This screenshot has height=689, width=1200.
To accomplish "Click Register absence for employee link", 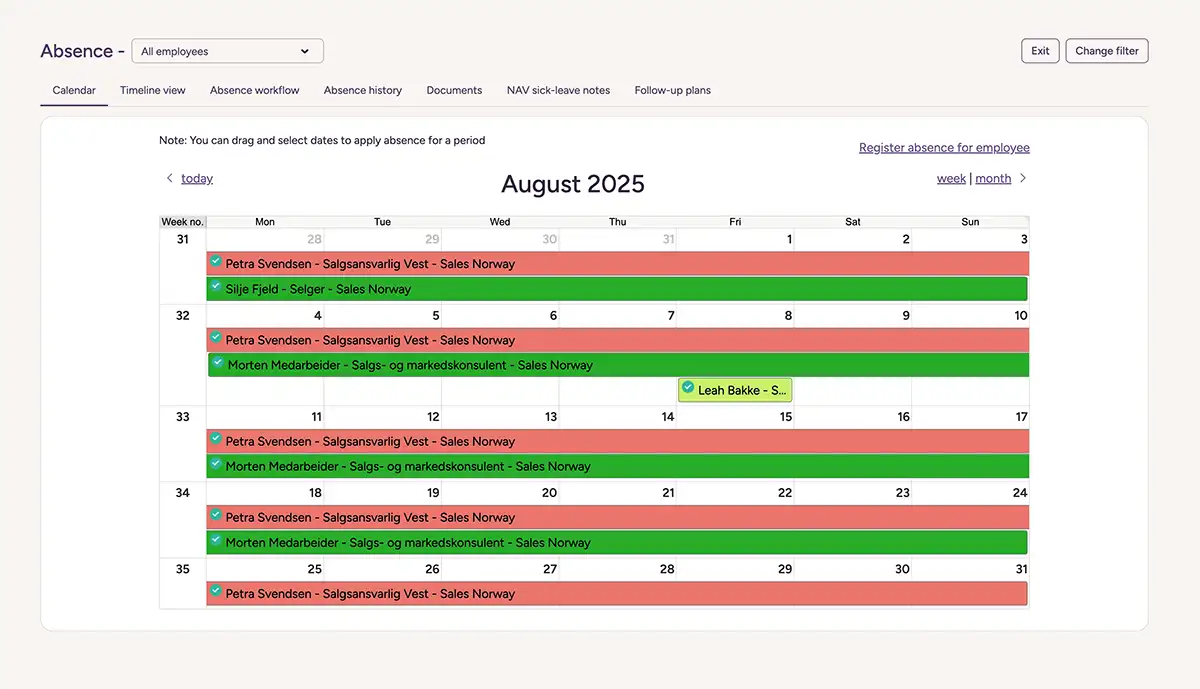I will pos(944,148).
